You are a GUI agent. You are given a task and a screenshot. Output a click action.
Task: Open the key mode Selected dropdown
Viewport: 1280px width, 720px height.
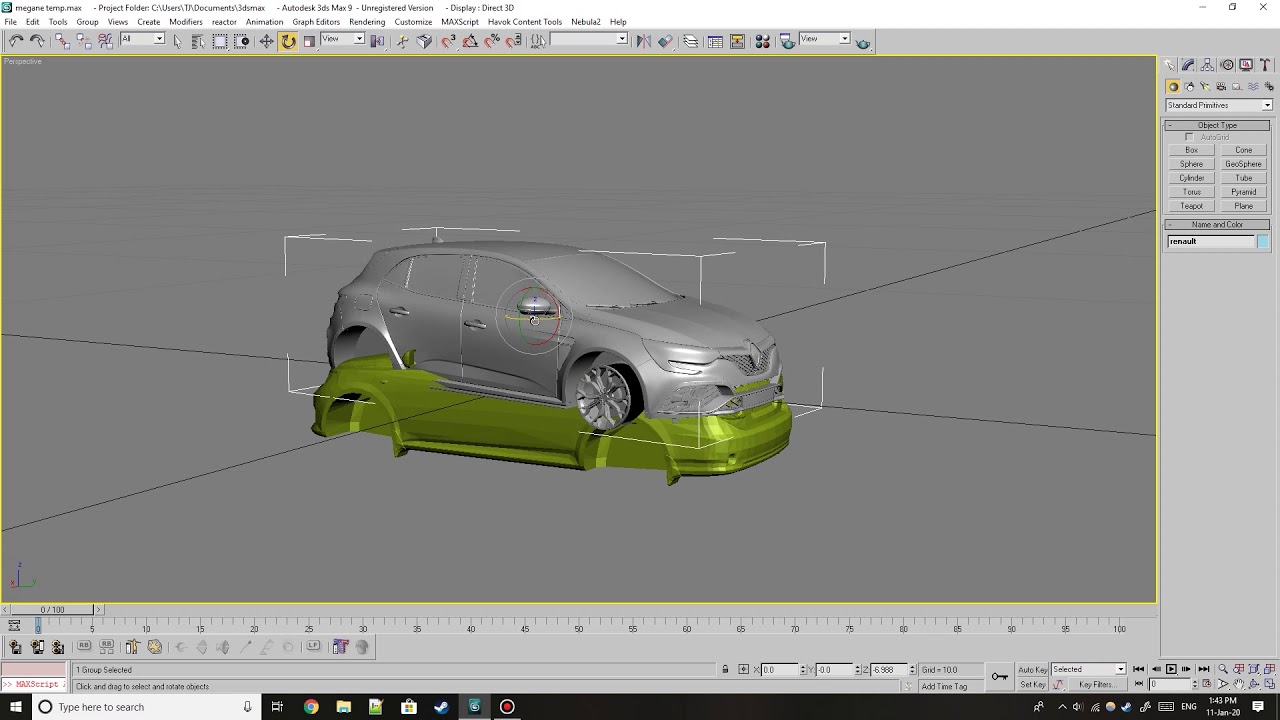click(x=1088, y=669)
